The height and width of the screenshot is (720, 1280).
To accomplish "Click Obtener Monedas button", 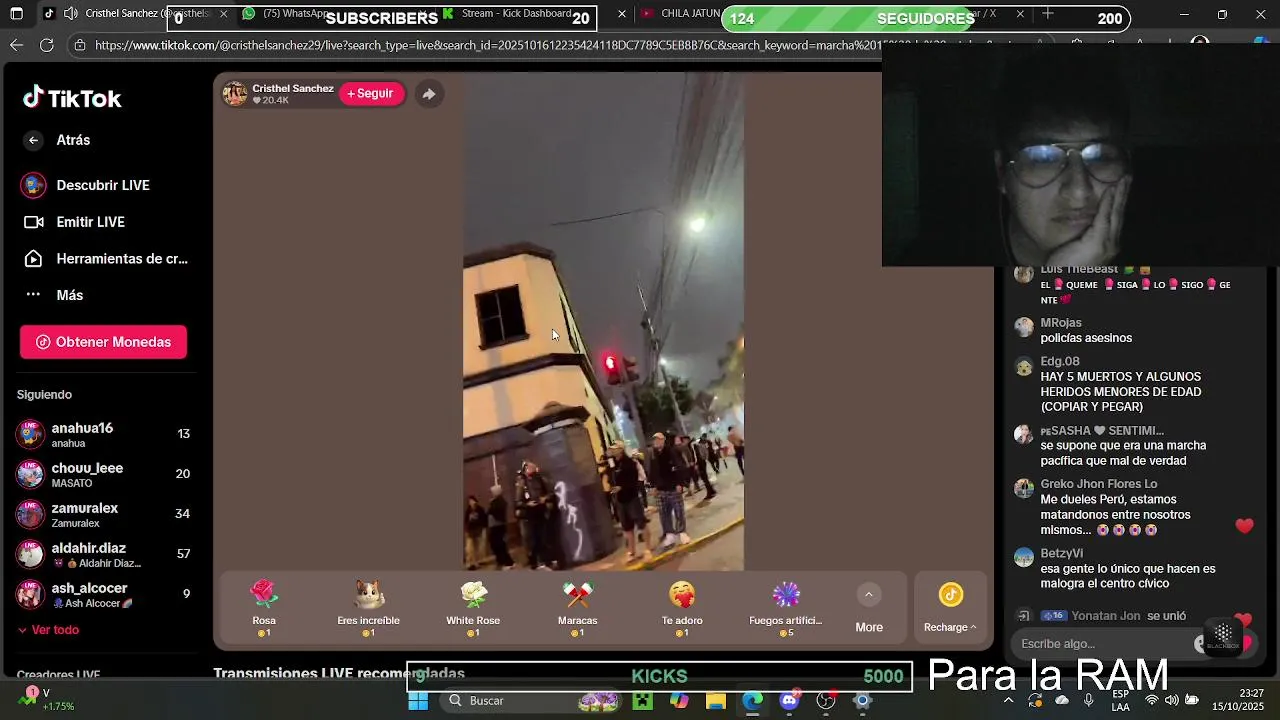I will click(103, 342).
